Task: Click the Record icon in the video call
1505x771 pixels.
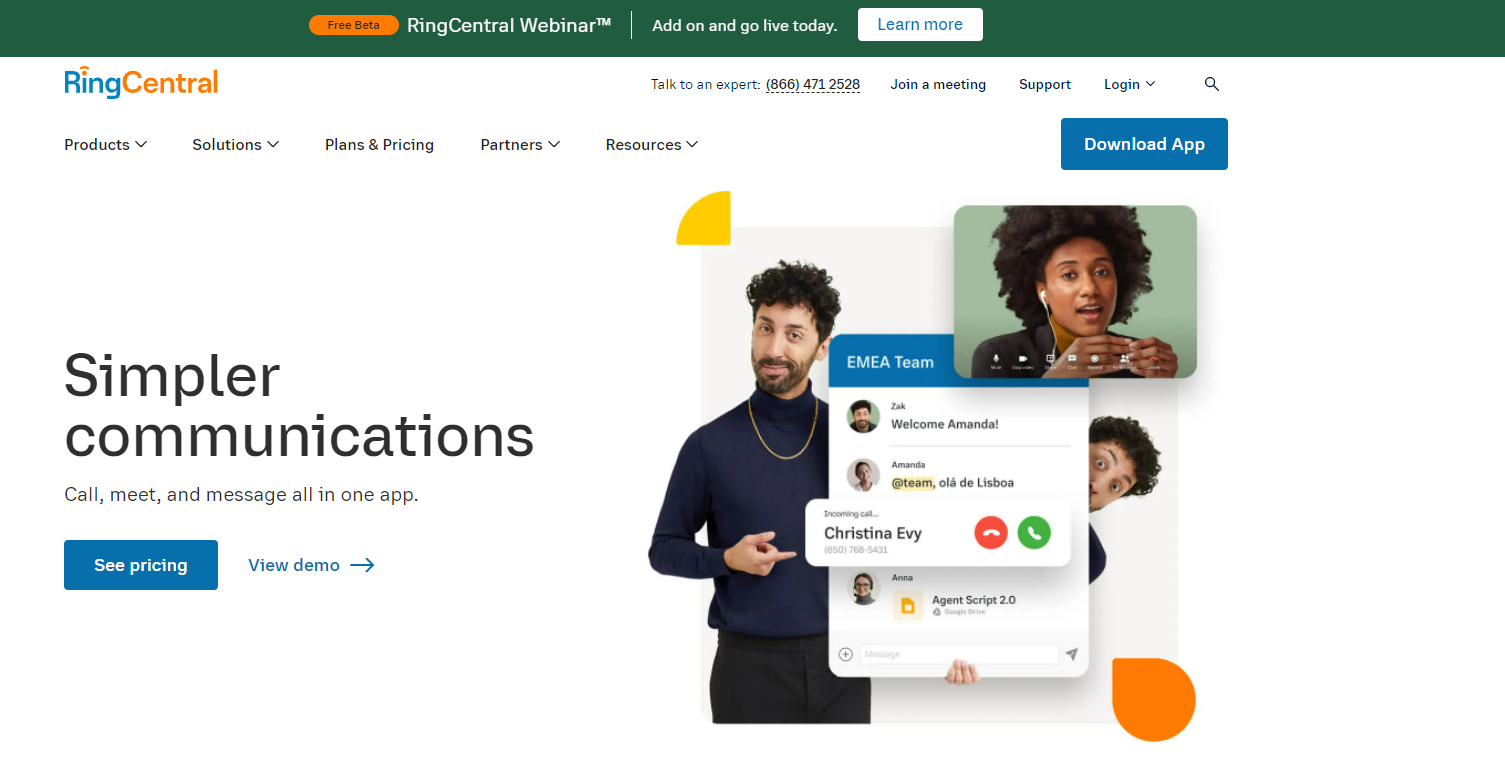Action: [x=1094, y=358]
